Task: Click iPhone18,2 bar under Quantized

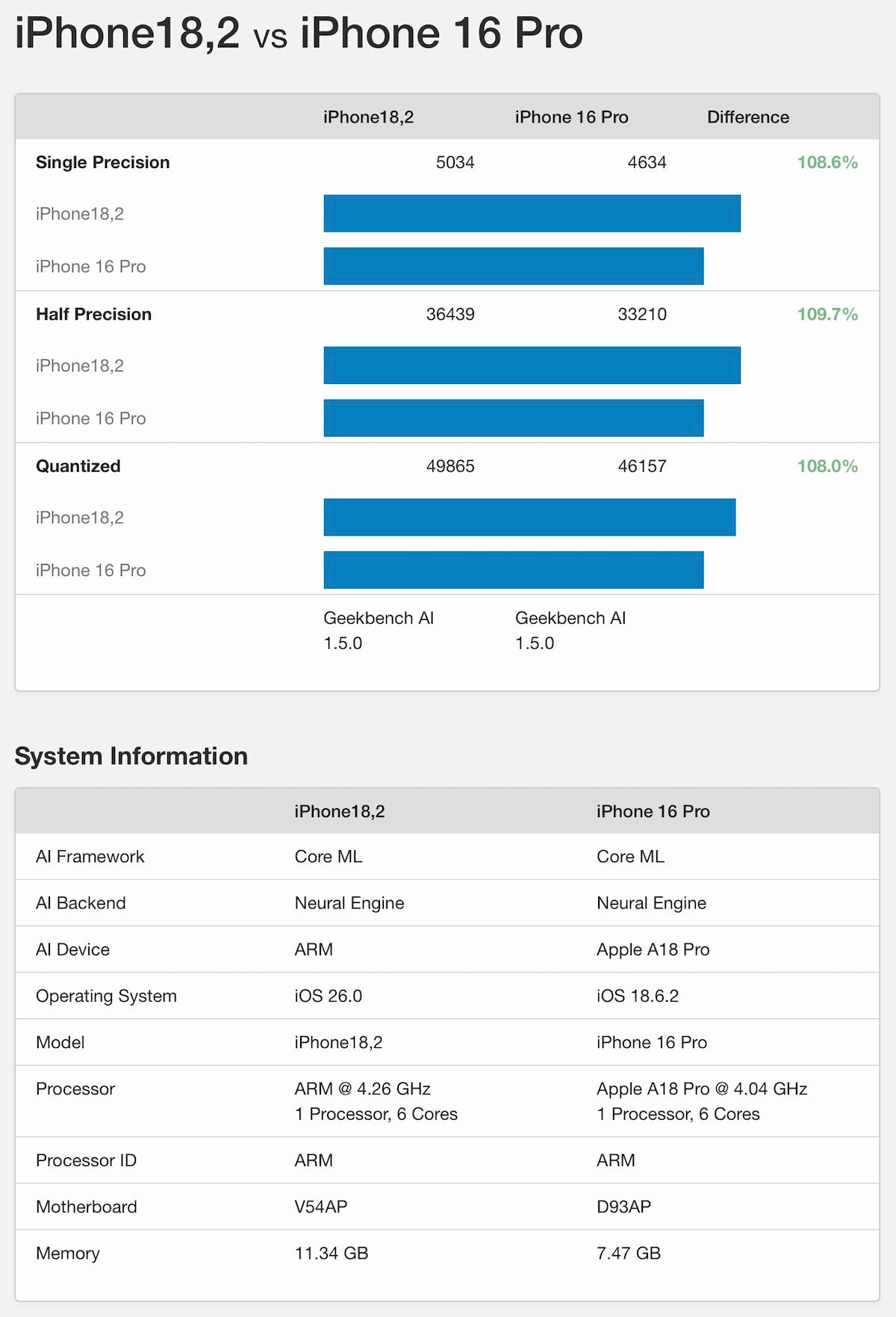Action: 529,517
